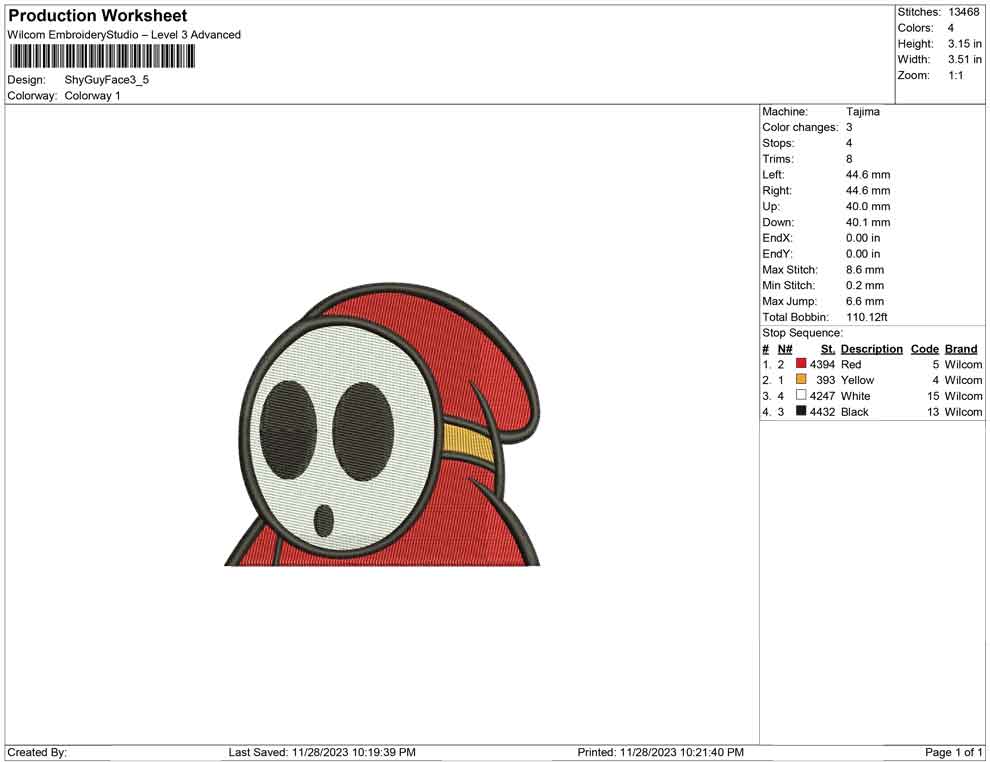Select the Code column header
Image resolution: width=990 pixels, height=762 pixels.
tap(924, 349)
